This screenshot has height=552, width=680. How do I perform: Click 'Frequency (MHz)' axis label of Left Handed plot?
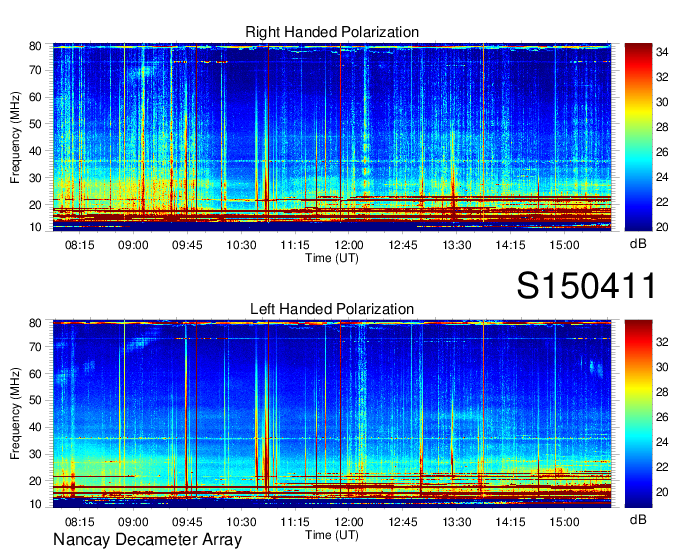click(x=15, y=414)
